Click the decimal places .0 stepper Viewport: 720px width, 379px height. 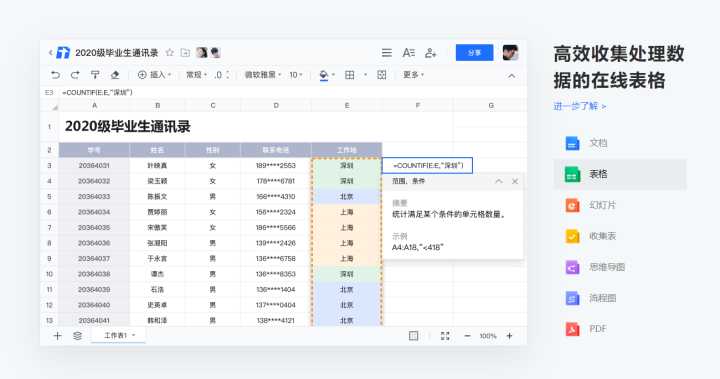221,74
